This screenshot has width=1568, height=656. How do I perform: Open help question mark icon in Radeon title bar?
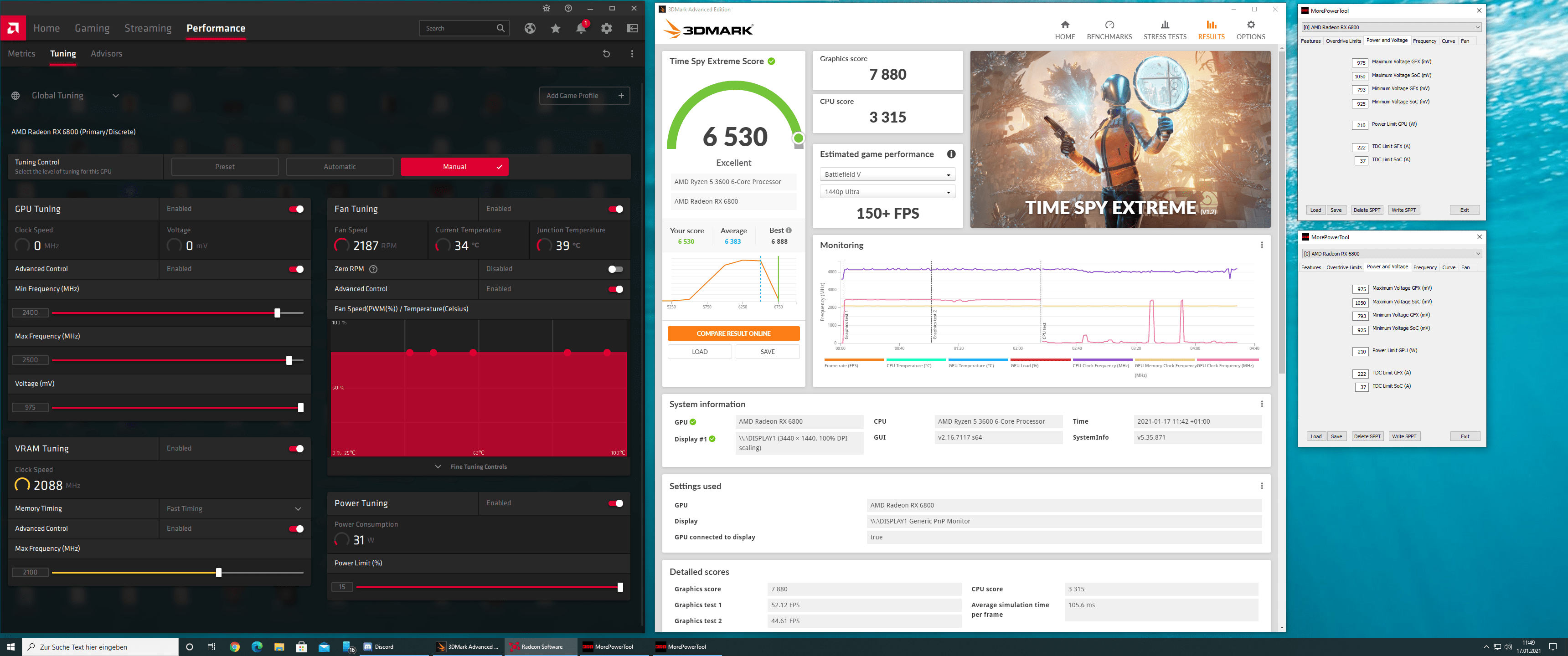[x=568, y=8]
